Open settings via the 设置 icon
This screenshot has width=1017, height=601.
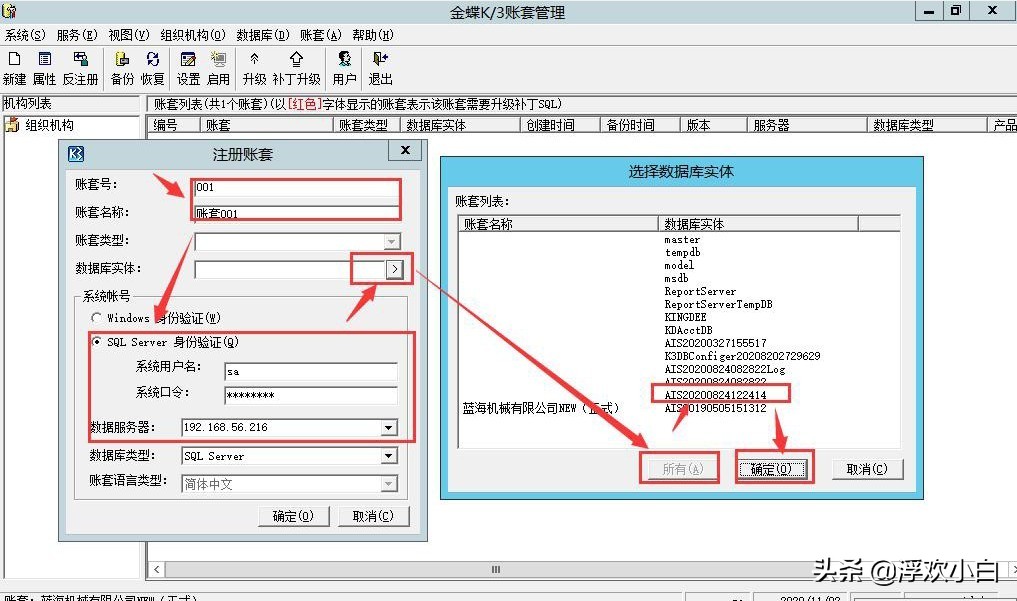click(x=189, y=66)
